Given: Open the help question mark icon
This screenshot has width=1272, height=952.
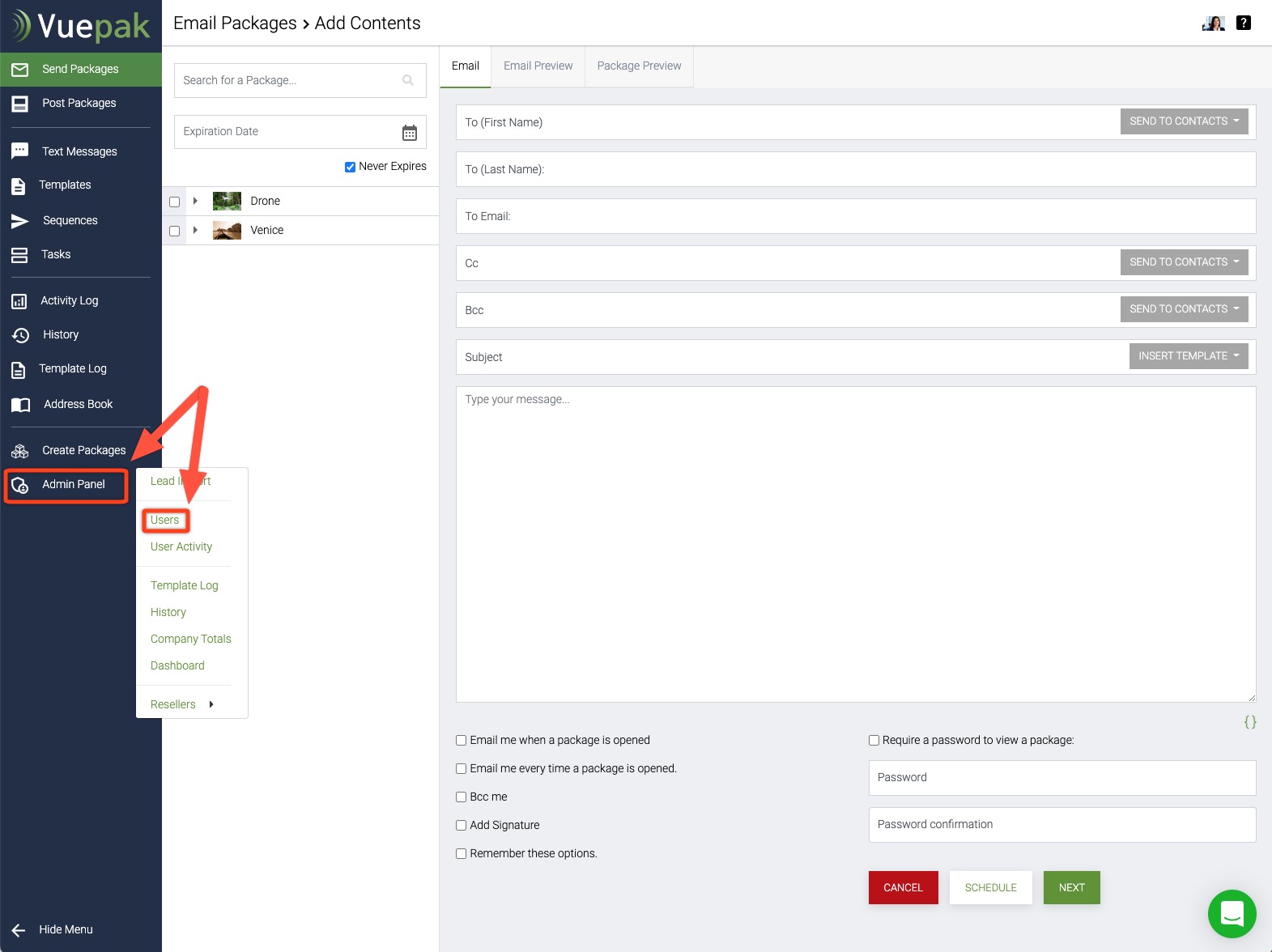Looking at the screenshot, I should pos(1244,23).
